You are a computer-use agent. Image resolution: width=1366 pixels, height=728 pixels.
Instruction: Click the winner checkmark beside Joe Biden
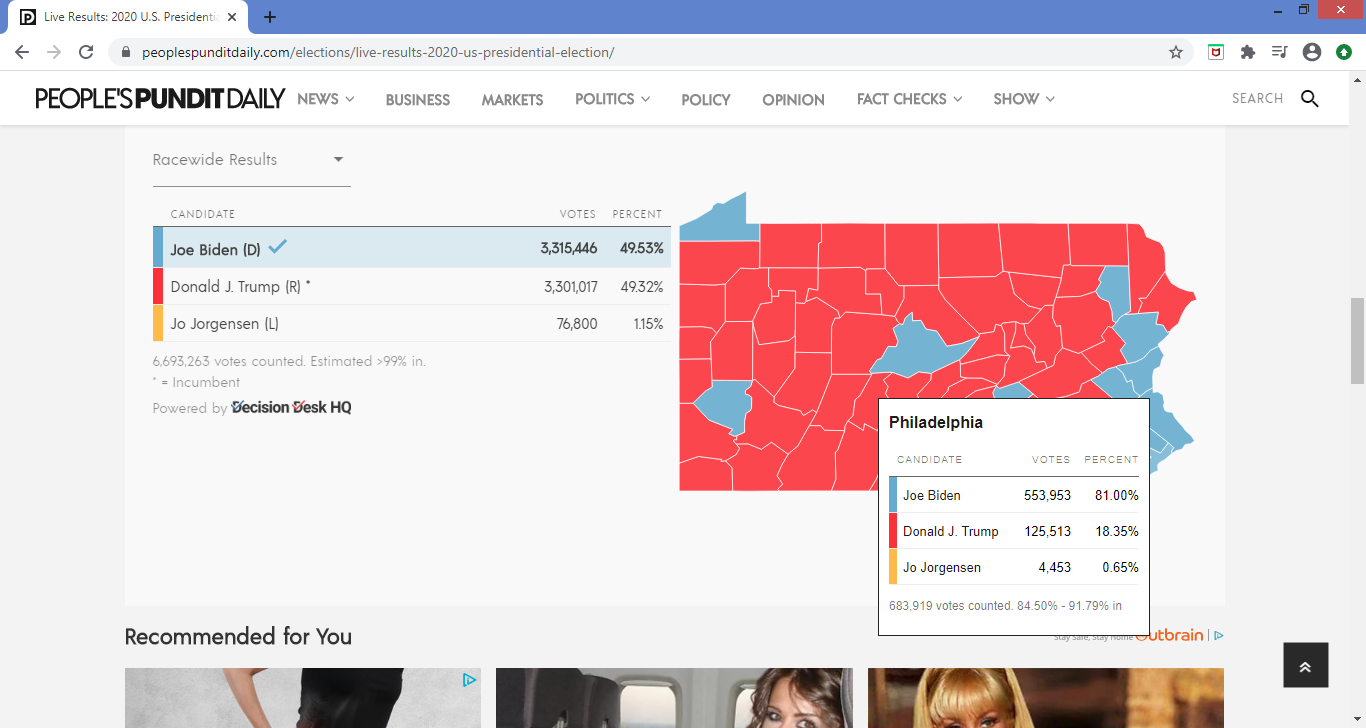click(277, 246)
